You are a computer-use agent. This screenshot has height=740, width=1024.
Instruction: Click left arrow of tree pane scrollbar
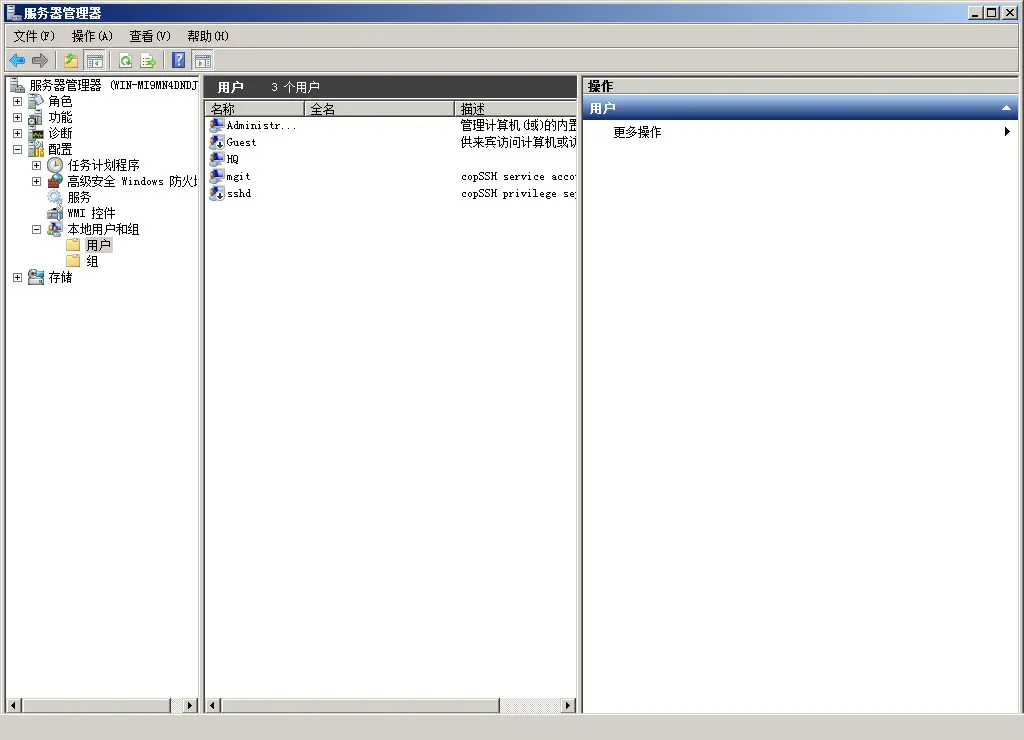click(x=13, y=705)
